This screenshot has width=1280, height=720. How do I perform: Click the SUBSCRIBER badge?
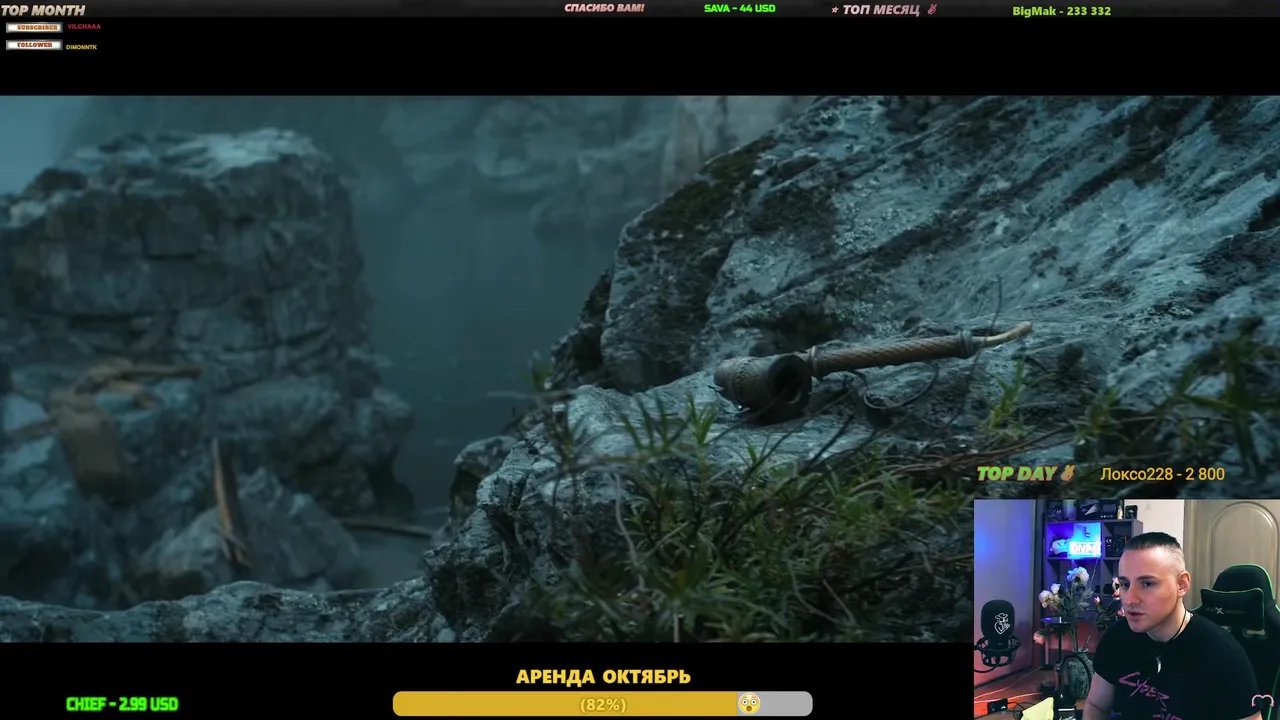point(34,27)
